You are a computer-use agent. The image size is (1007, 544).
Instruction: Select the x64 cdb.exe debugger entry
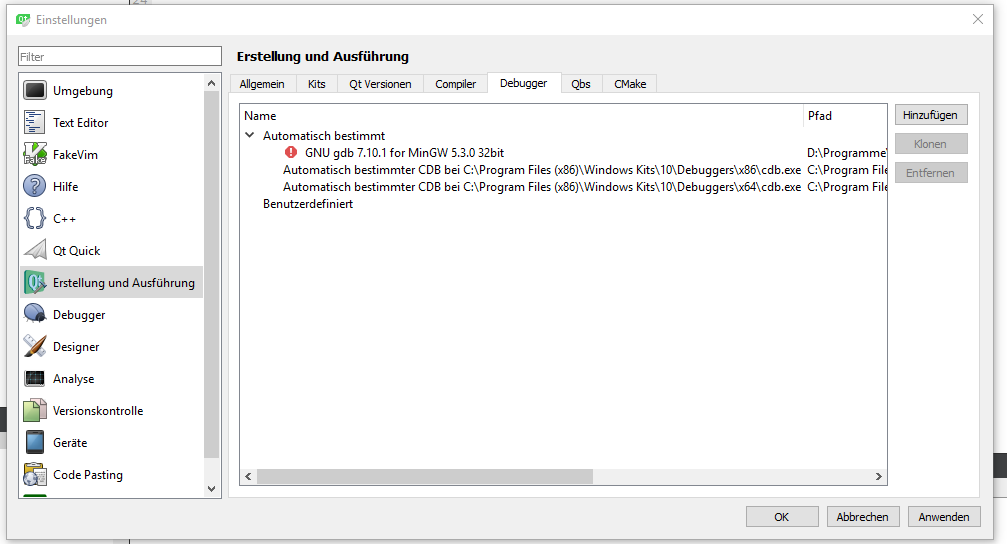(x=542, y=187)
